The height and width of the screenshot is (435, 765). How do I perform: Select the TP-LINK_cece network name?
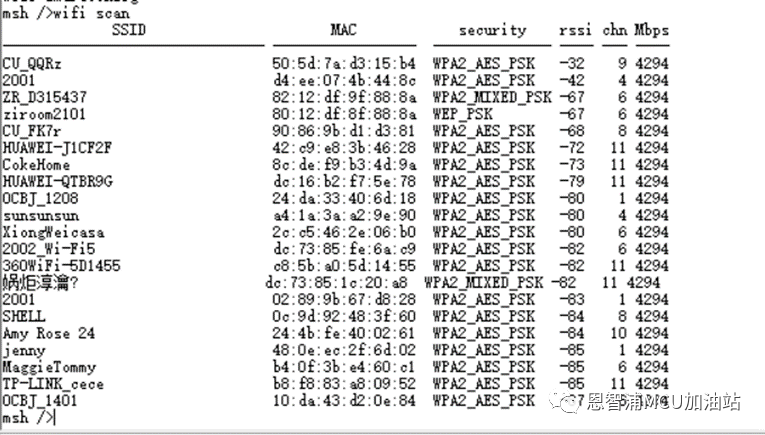coord(53,384)
